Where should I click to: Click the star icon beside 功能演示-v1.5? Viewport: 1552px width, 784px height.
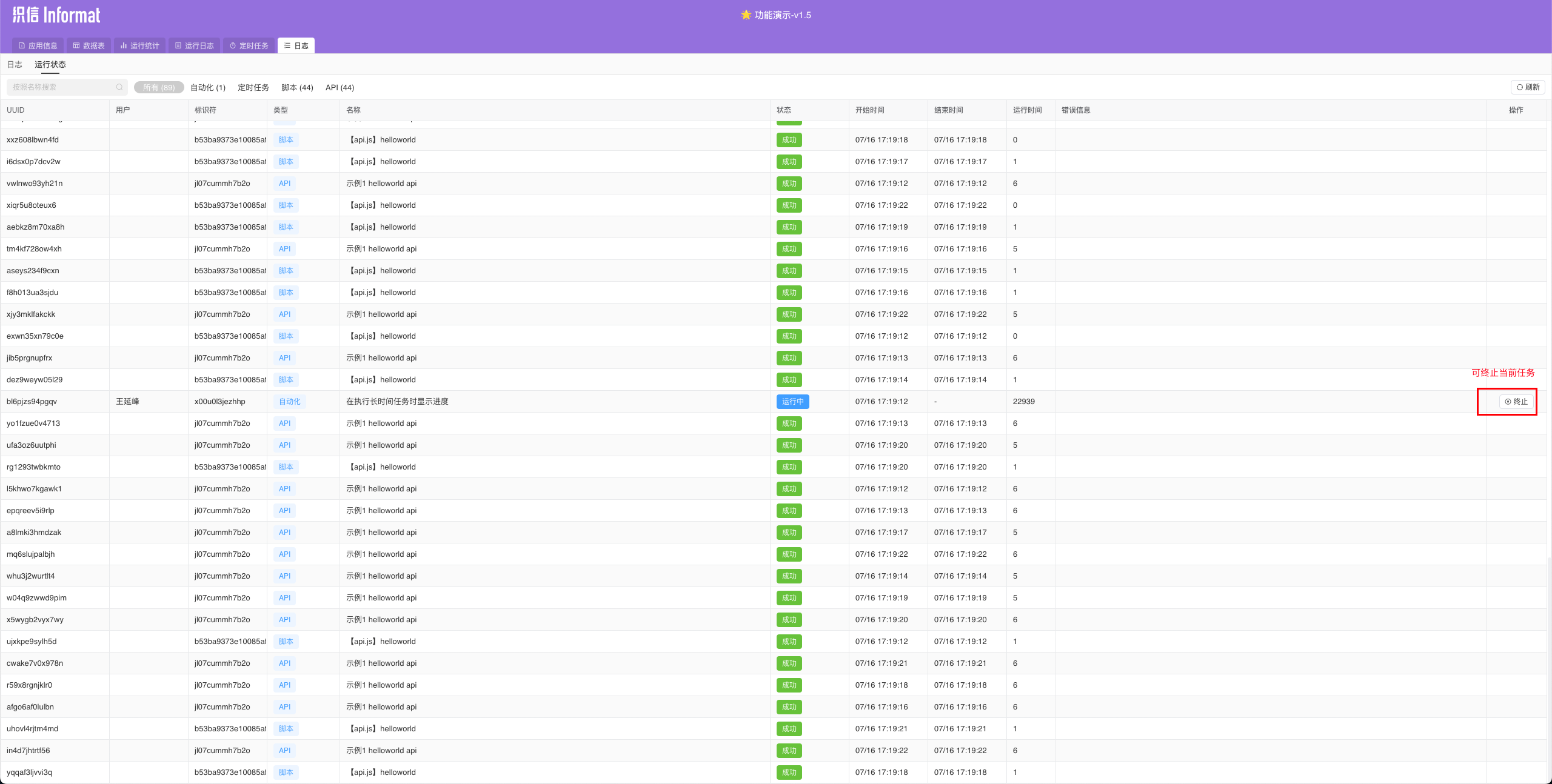(746, 15)
